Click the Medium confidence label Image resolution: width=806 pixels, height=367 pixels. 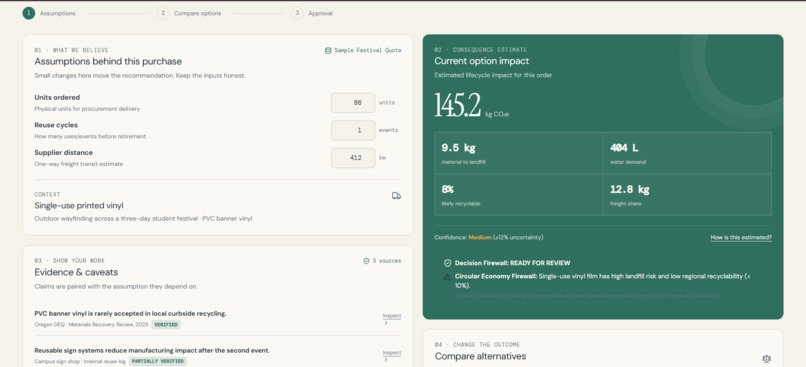pyautogui.click(x=480, y=237)
